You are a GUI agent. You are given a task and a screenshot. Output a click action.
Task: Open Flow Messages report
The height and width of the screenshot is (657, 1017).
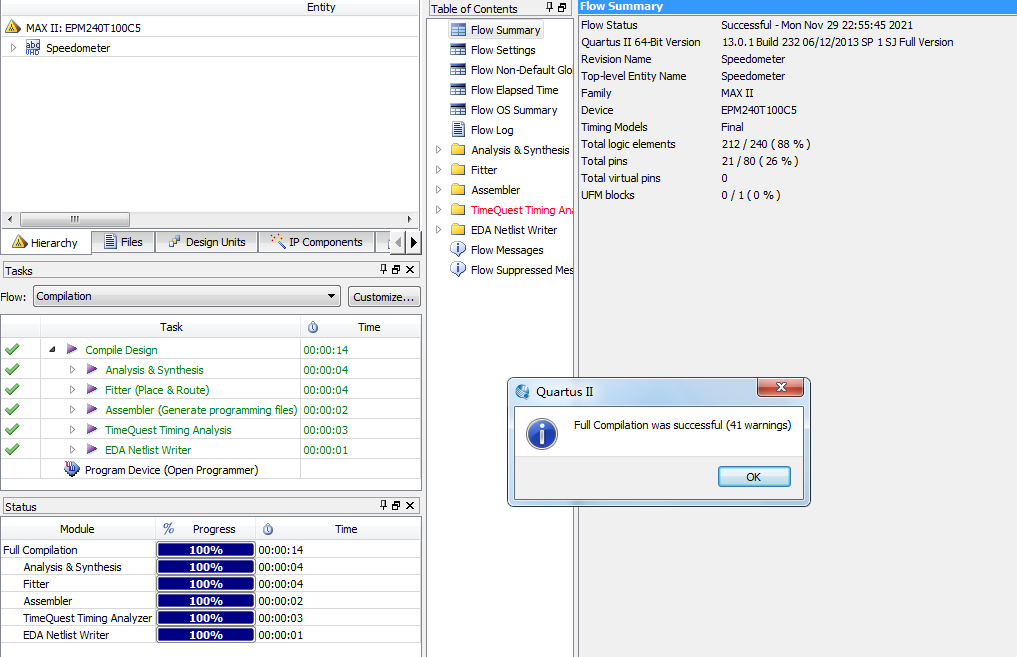click(507, 250)
